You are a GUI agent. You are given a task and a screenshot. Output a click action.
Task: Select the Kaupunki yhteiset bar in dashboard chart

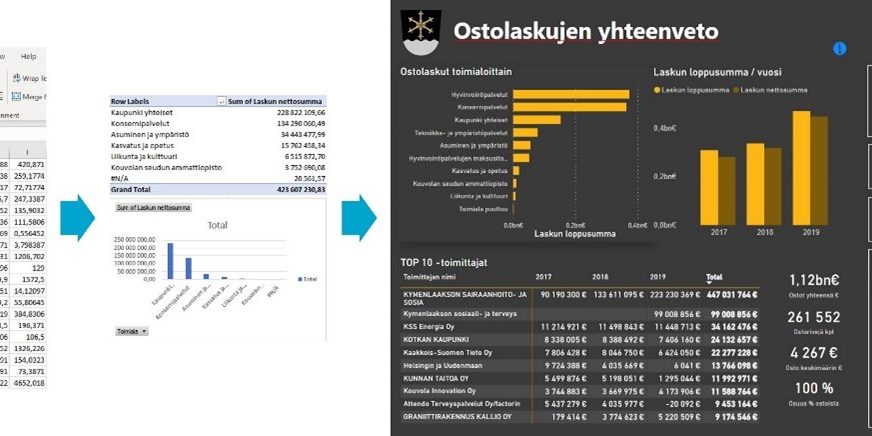(537, 120)
